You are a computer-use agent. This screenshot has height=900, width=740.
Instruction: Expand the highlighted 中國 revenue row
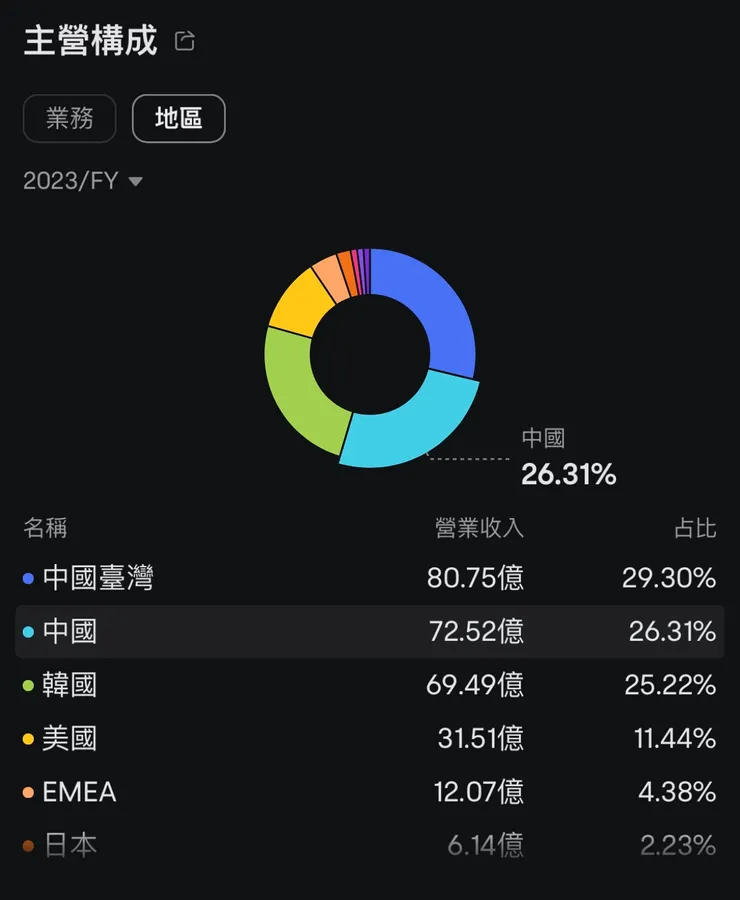[370, 631]
